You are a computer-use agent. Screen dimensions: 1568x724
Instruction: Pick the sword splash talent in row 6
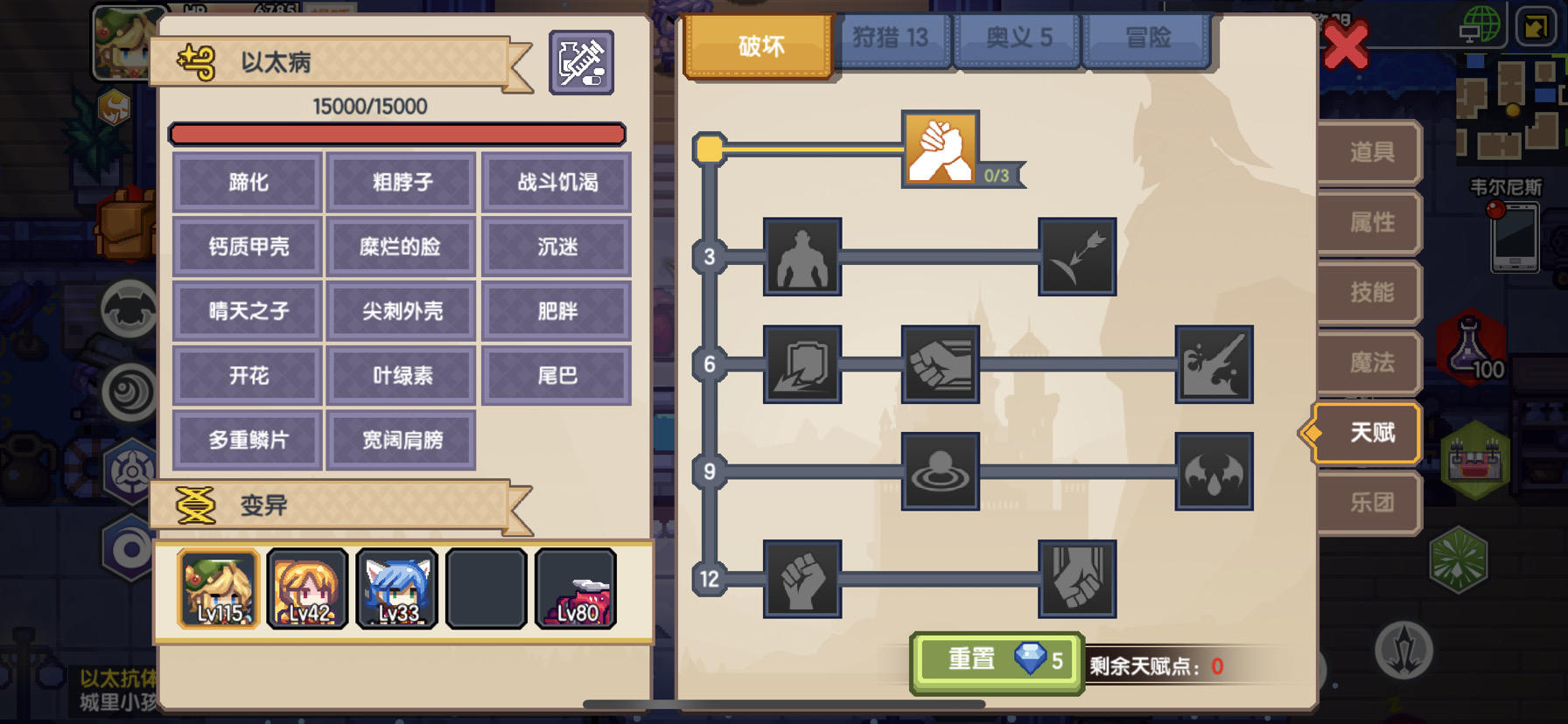coord(1214,364)
